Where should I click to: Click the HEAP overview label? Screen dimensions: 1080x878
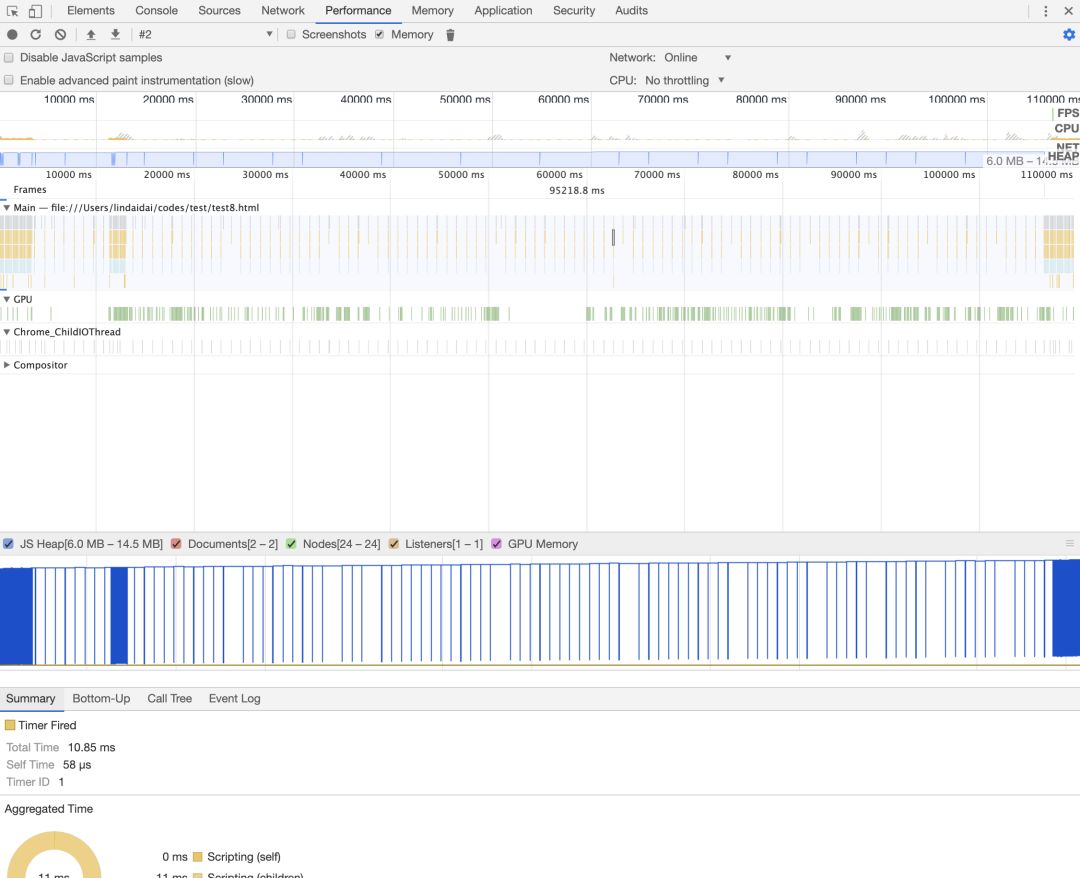[x=1063, y=156]
